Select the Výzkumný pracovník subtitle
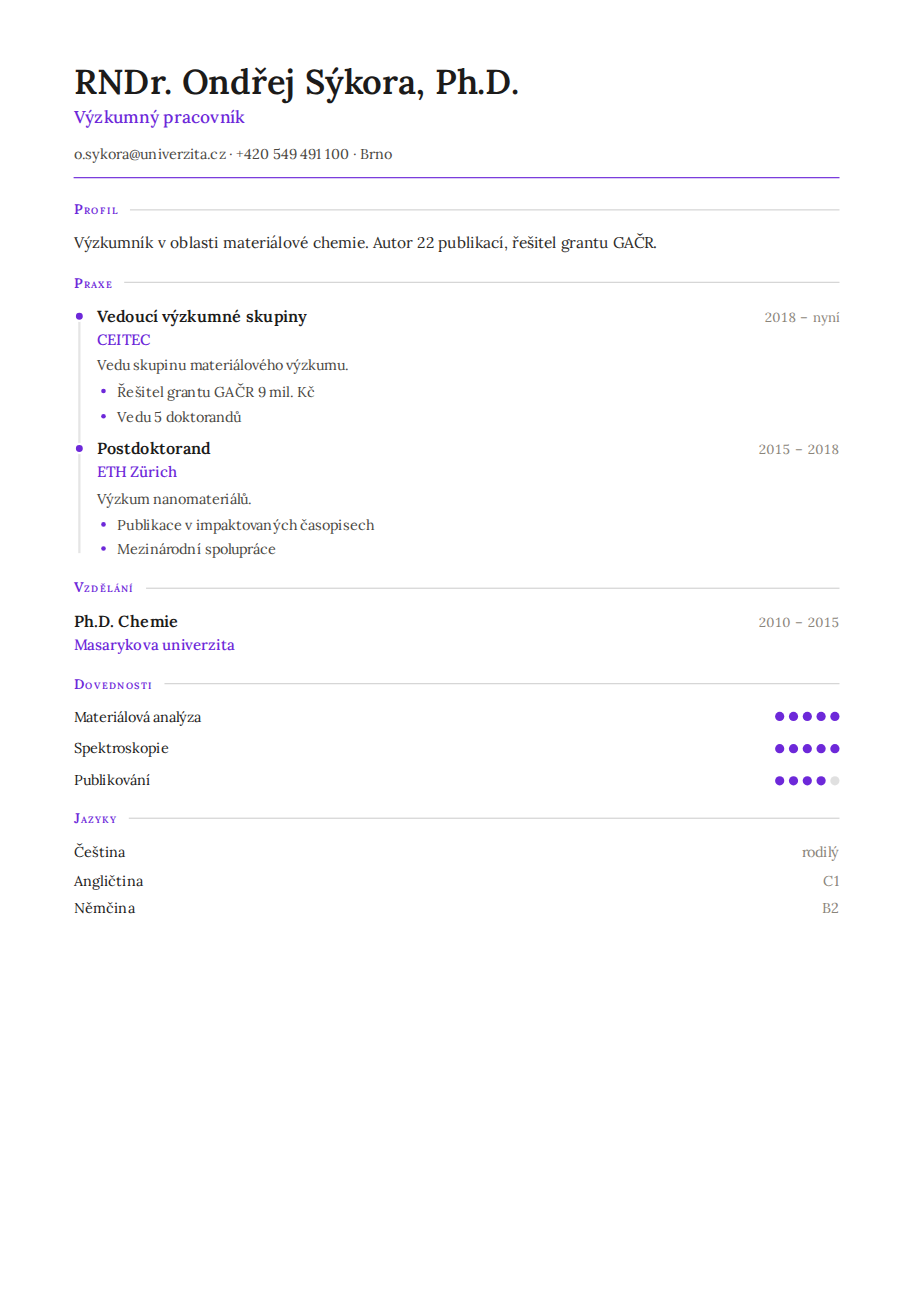 [159, 118]
